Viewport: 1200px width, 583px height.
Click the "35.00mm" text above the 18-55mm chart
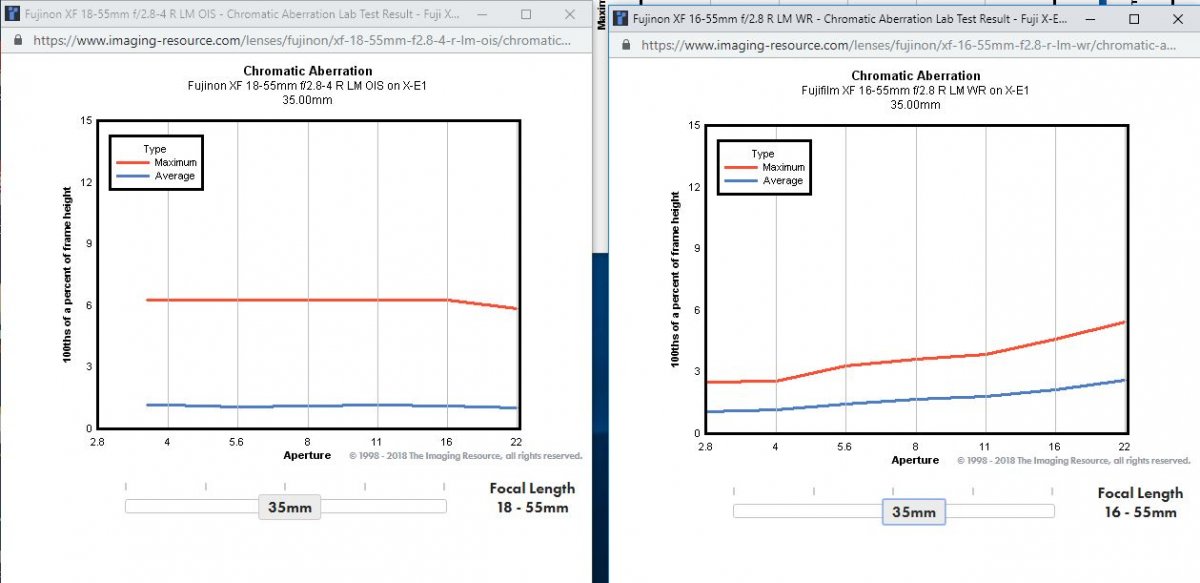tap(308, 99)
